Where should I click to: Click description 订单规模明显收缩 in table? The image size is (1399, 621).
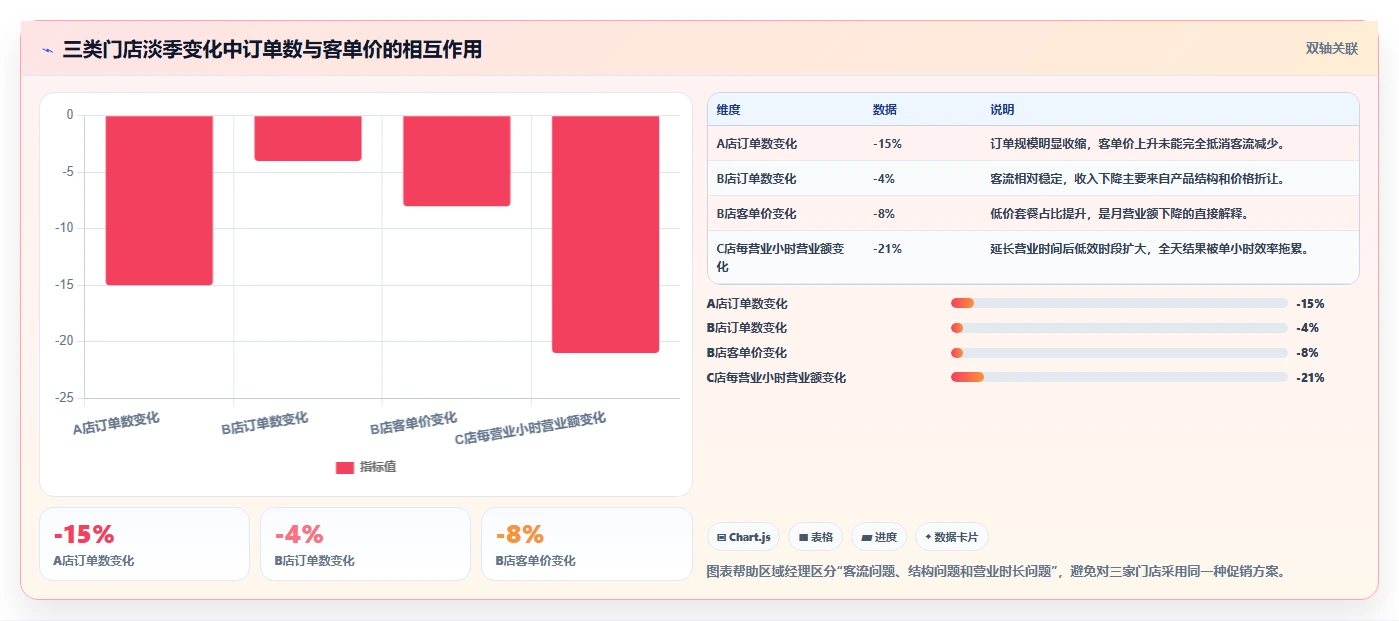click(x=1137, y=143)
